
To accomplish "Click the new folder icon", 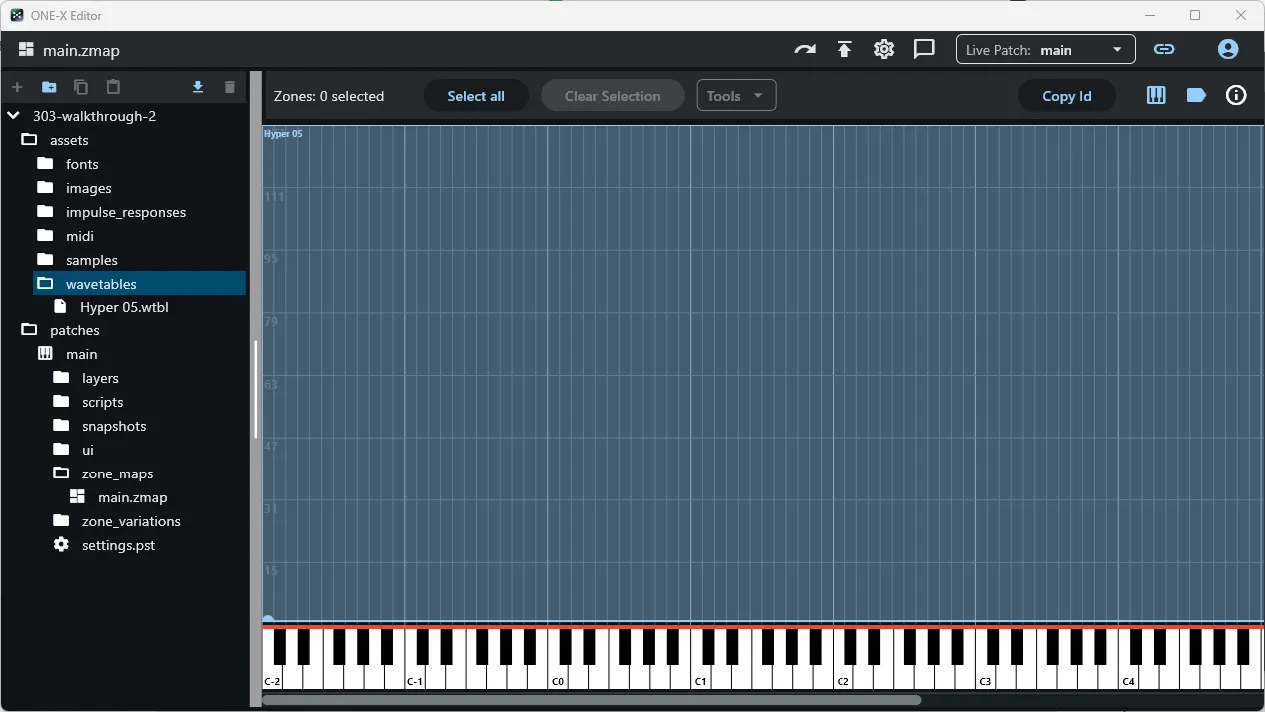I will tap(49, 87).
